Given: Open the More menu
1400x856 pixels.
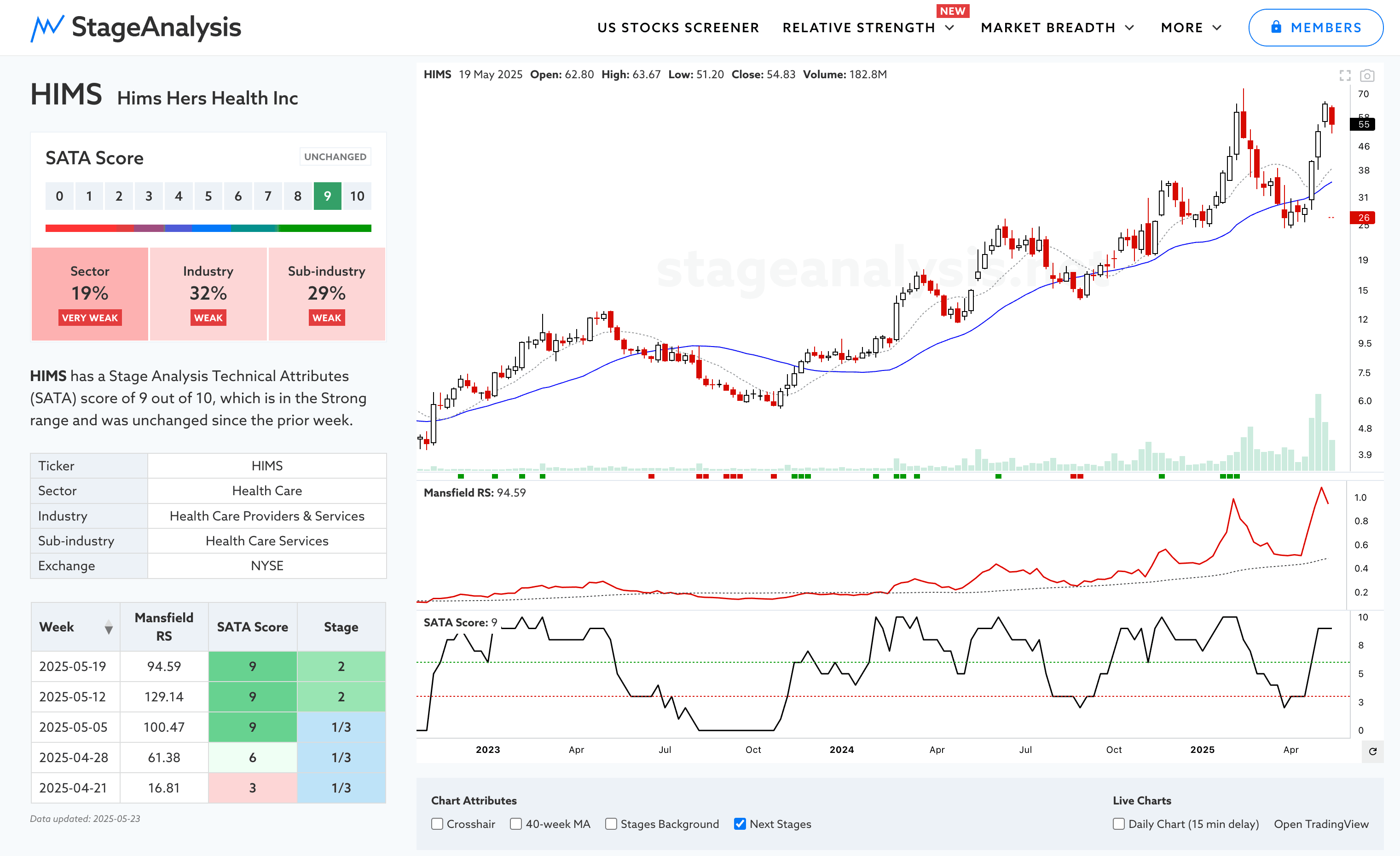Looking at the screenshot, I should [1182, 28].
